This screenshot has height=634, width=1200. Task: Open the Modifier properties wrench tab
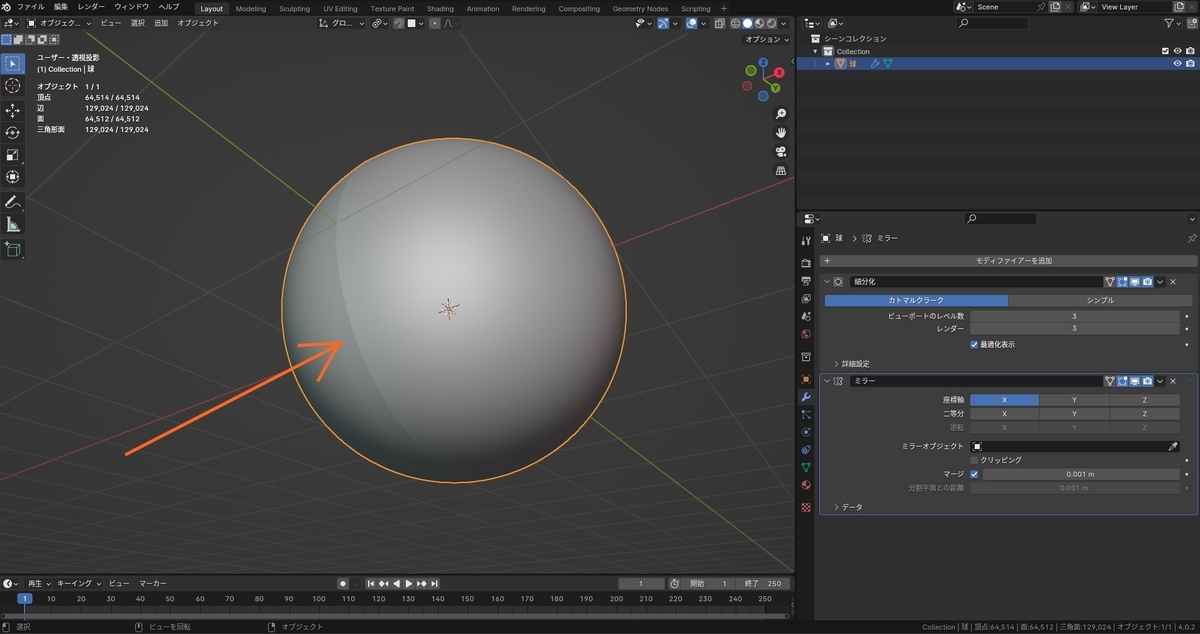[x=806, y=397]
